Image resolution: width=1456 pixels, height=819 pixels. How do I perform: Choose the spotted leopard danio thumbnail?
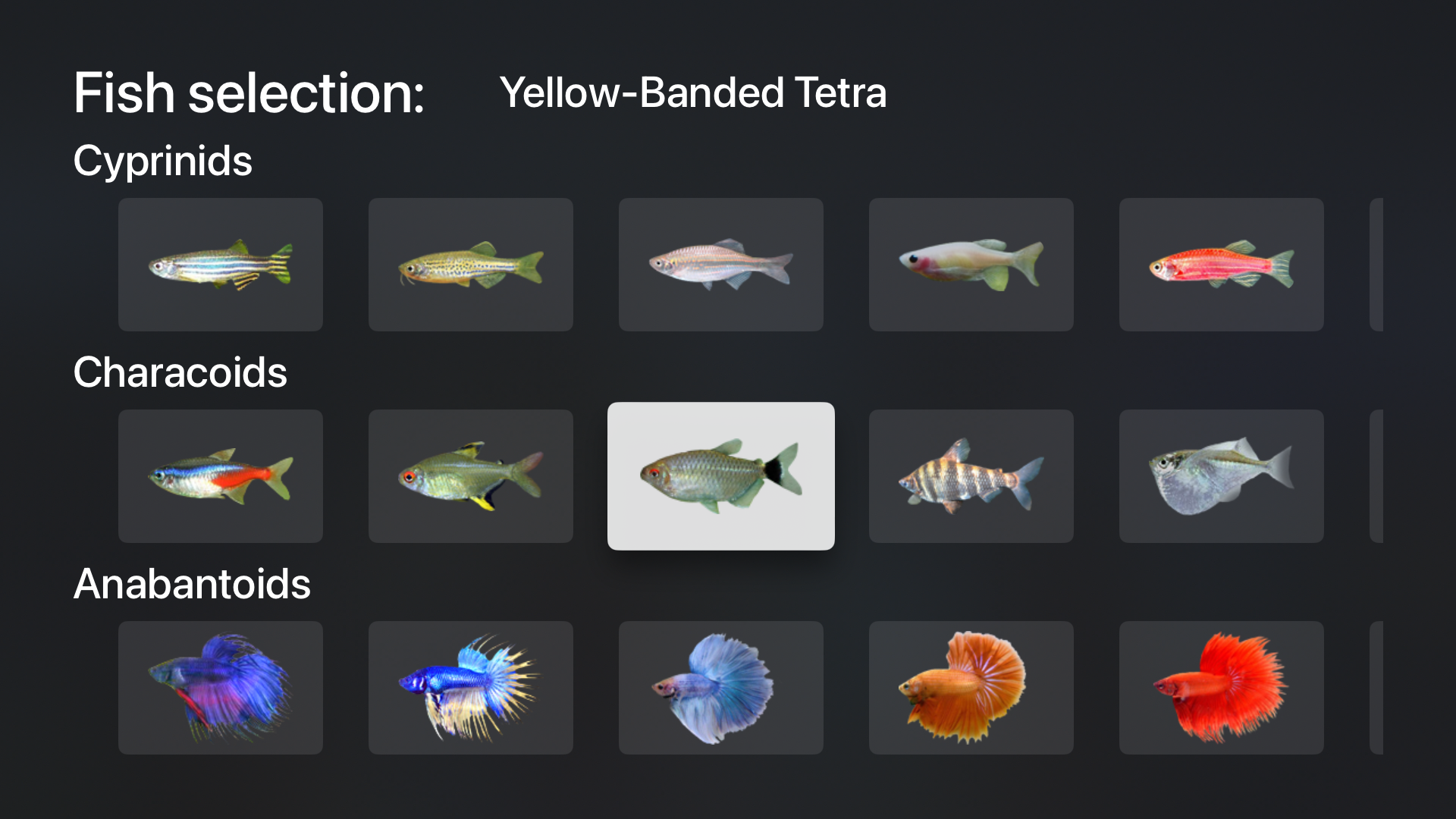tap(471, 265)
